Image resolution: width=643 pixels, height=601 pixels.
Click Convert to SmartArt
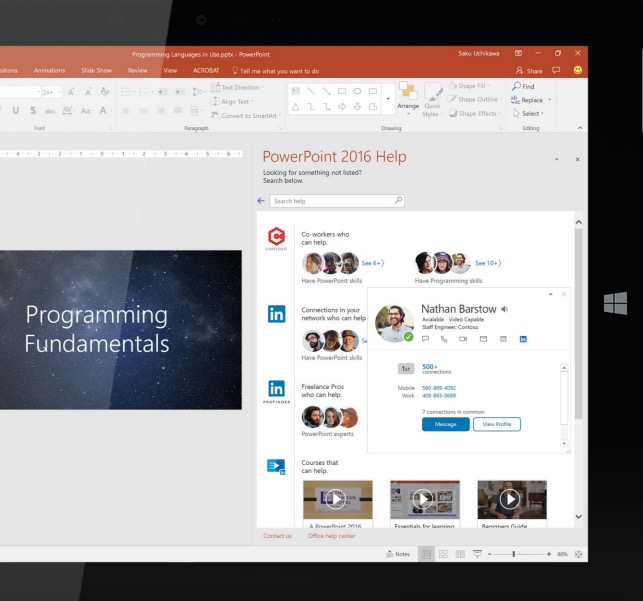coord(244,116)
